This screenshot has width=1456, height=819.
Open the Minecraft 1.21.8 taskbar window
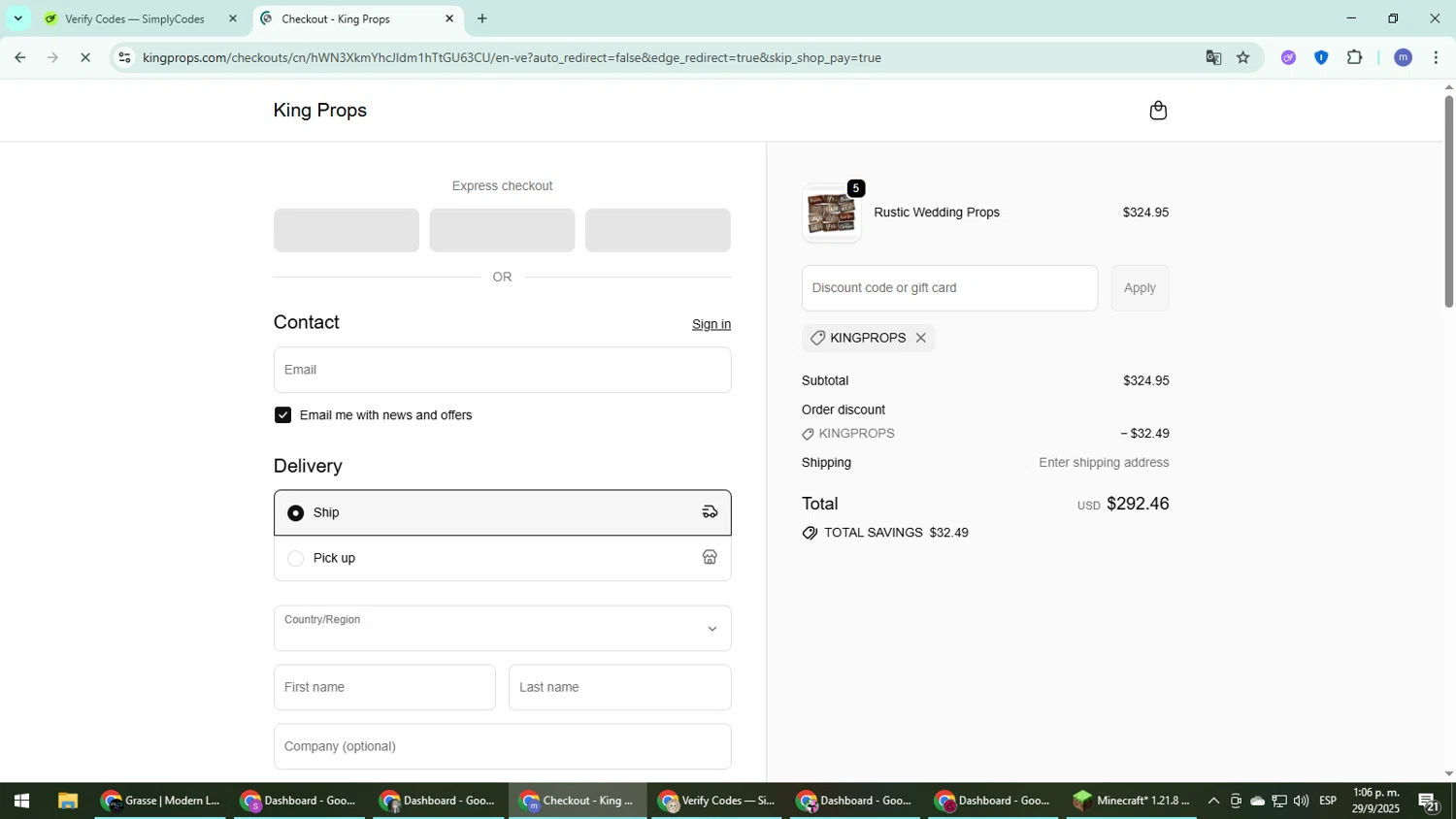pos(1132,802)
